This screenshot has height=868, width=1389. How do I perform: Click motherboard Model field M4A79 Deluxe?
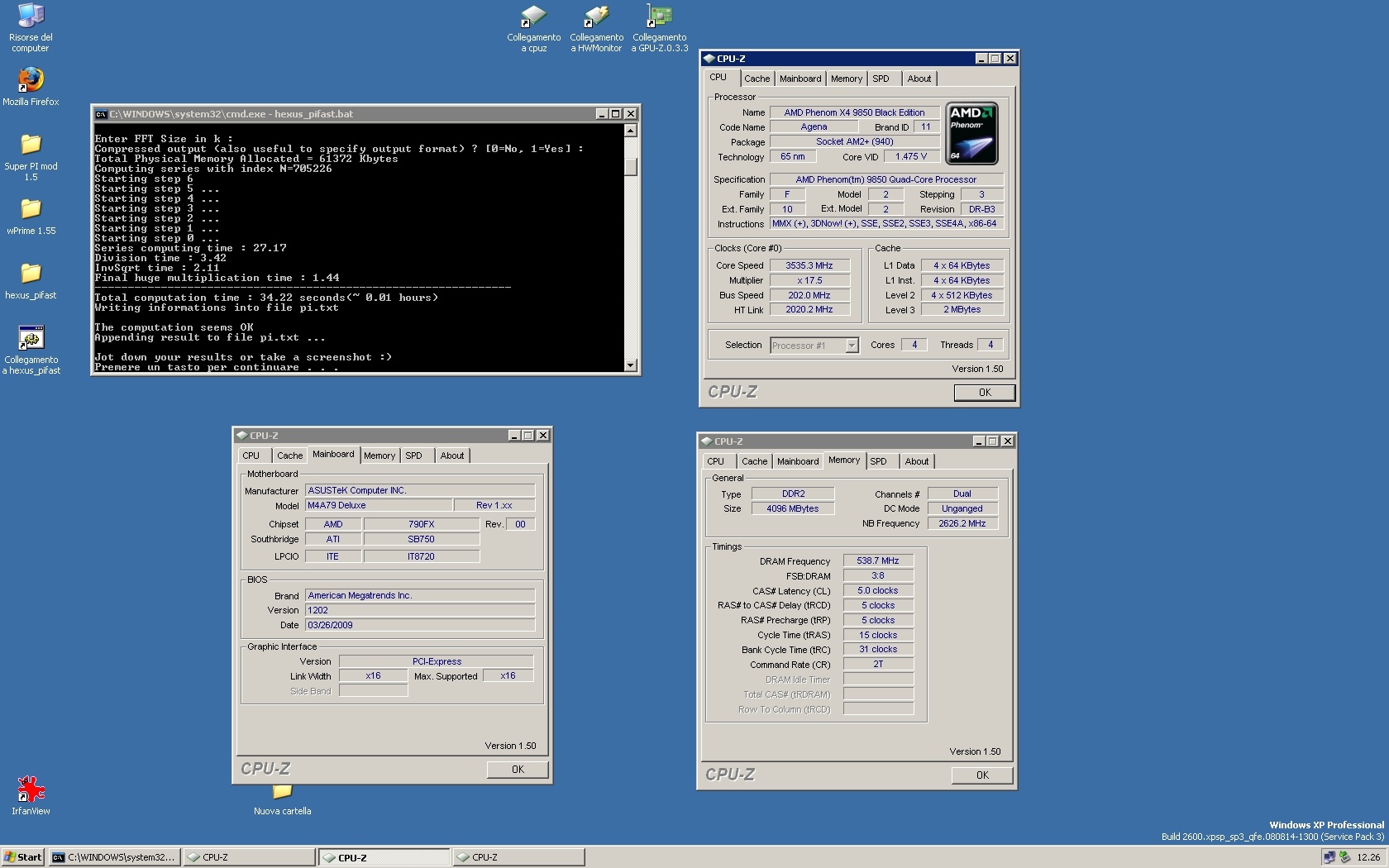[x=379, y=505]
